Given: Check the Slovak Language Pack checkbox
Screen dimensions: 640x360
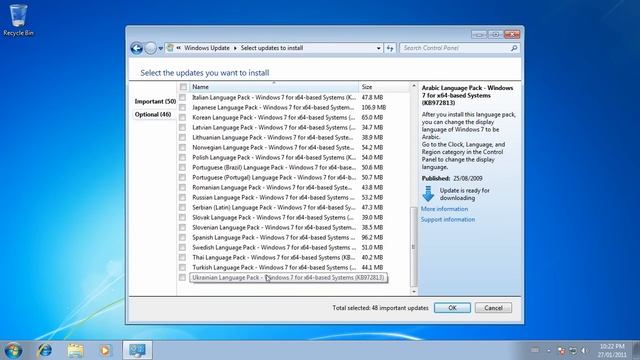Looking at the screenshot, I should (x=182, y=218).
